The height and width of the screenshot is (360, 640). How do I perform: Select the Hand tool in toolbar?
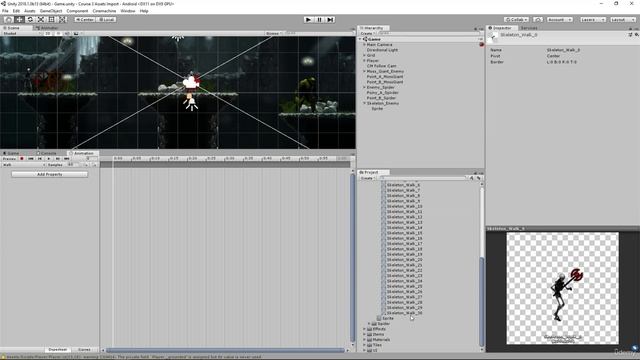(x=8, y=19)
